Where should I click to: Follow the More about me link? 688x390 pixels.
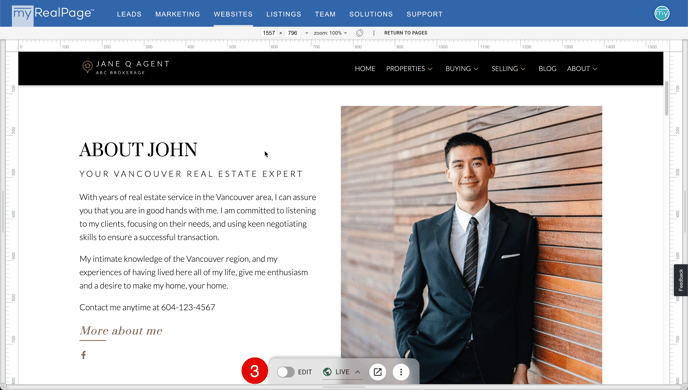[121, 331]
